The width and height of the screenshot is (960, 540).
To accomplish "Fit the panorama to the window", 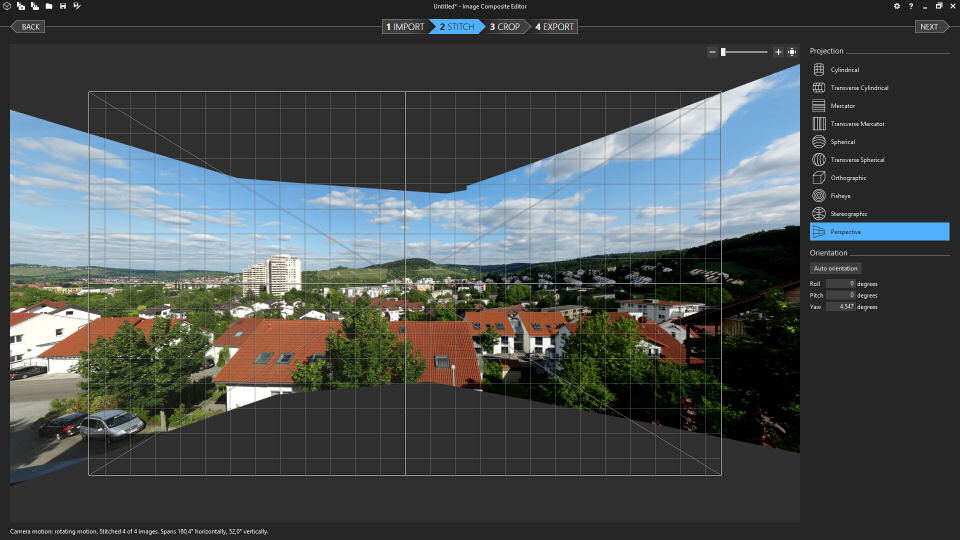I will coord(792,52).
